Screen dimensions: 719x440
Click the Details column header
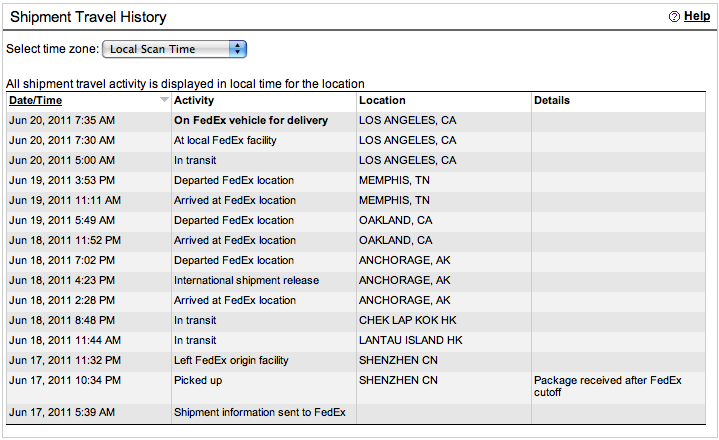(552, 100)
